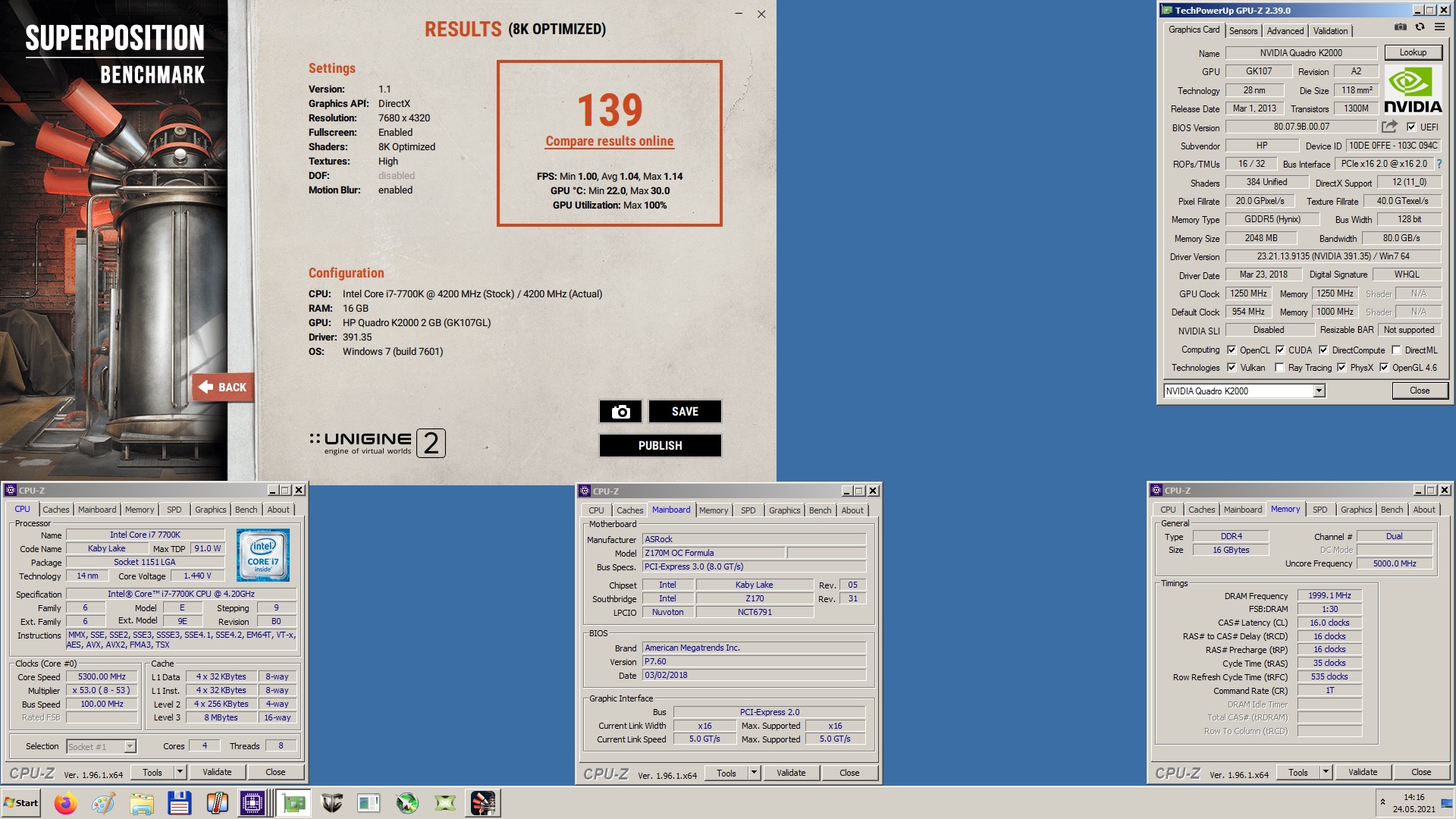
Task: Click the blue floppy disk taskbar icon
Action: point(180,803)
